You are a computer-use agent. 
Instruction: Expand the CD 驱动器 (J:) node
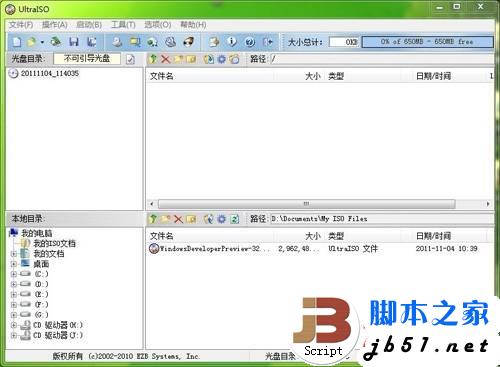click(x=14, y=335)
